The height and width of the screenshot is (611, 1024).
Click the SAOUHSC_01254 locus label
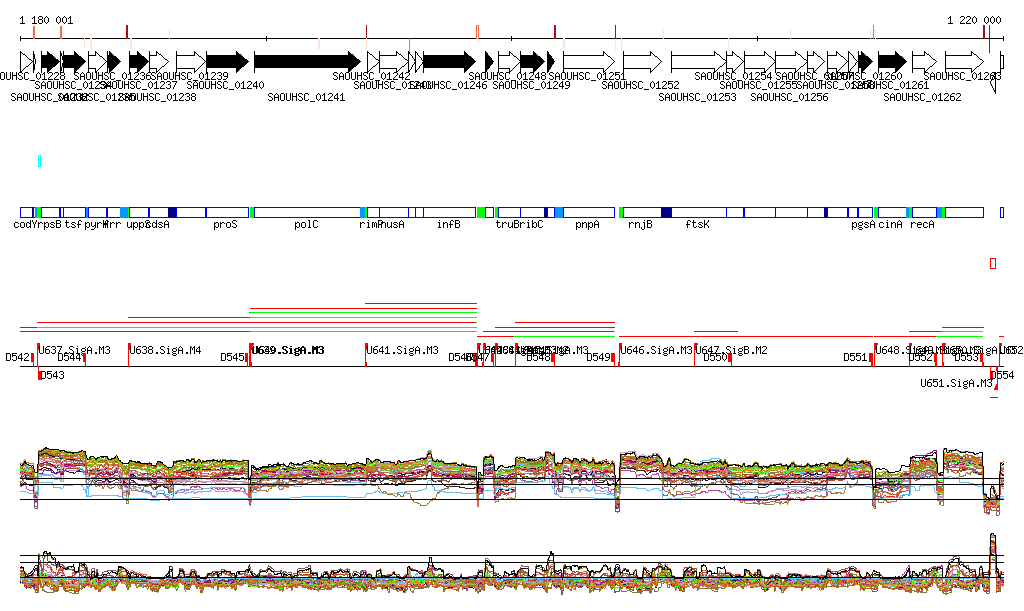coord(733,76)
